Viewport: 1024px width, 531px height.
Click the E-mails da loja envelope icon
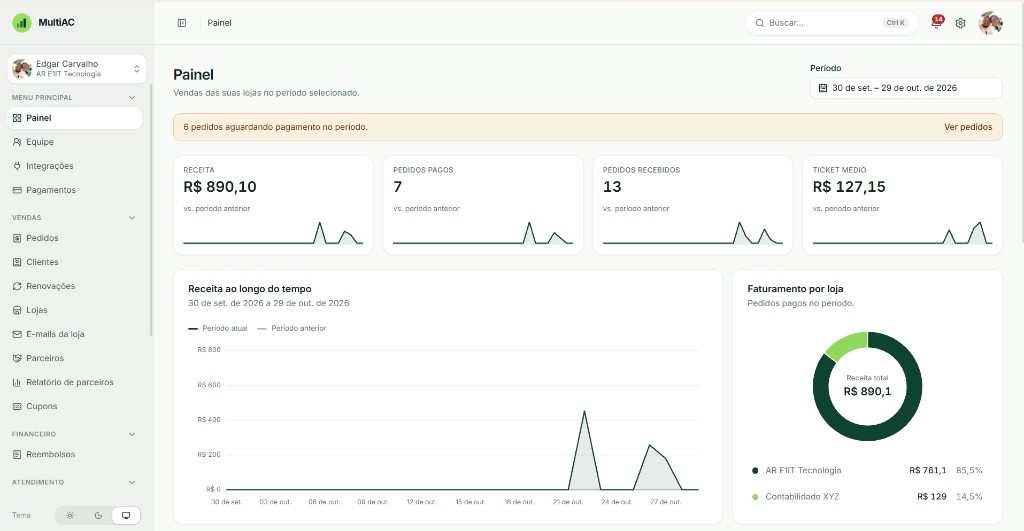17,334
